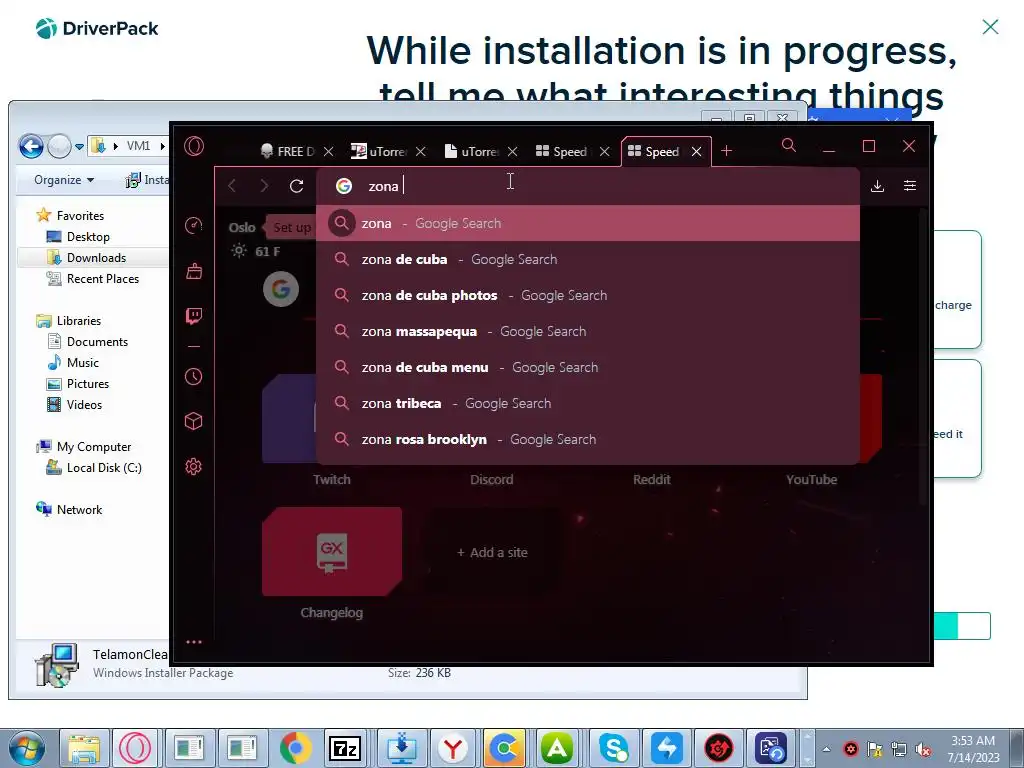The width and height of the screenshot is (1024, 768).
Task: Select 'zona de cuba photos' suggestion
Action: point(588,295)
